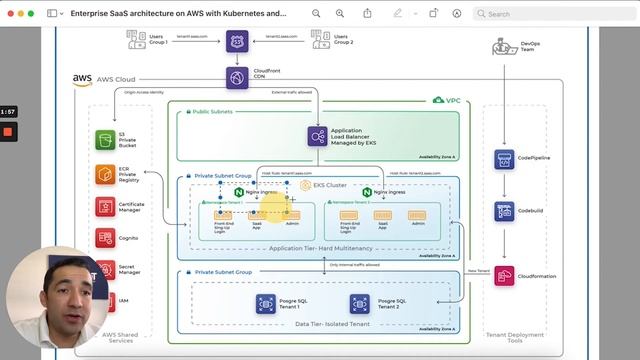Click the Postgre SQL Tenant 2 icon
This screenshot has width=640, height=360.
(x=360, y=304)
